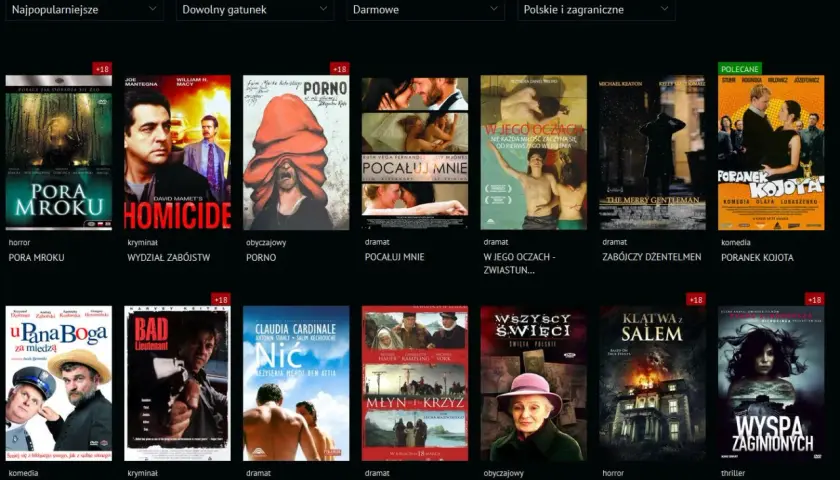Open the Poranek Kojota poster
Viewport: 840px width, 480px height.
(x=771, y=153)
